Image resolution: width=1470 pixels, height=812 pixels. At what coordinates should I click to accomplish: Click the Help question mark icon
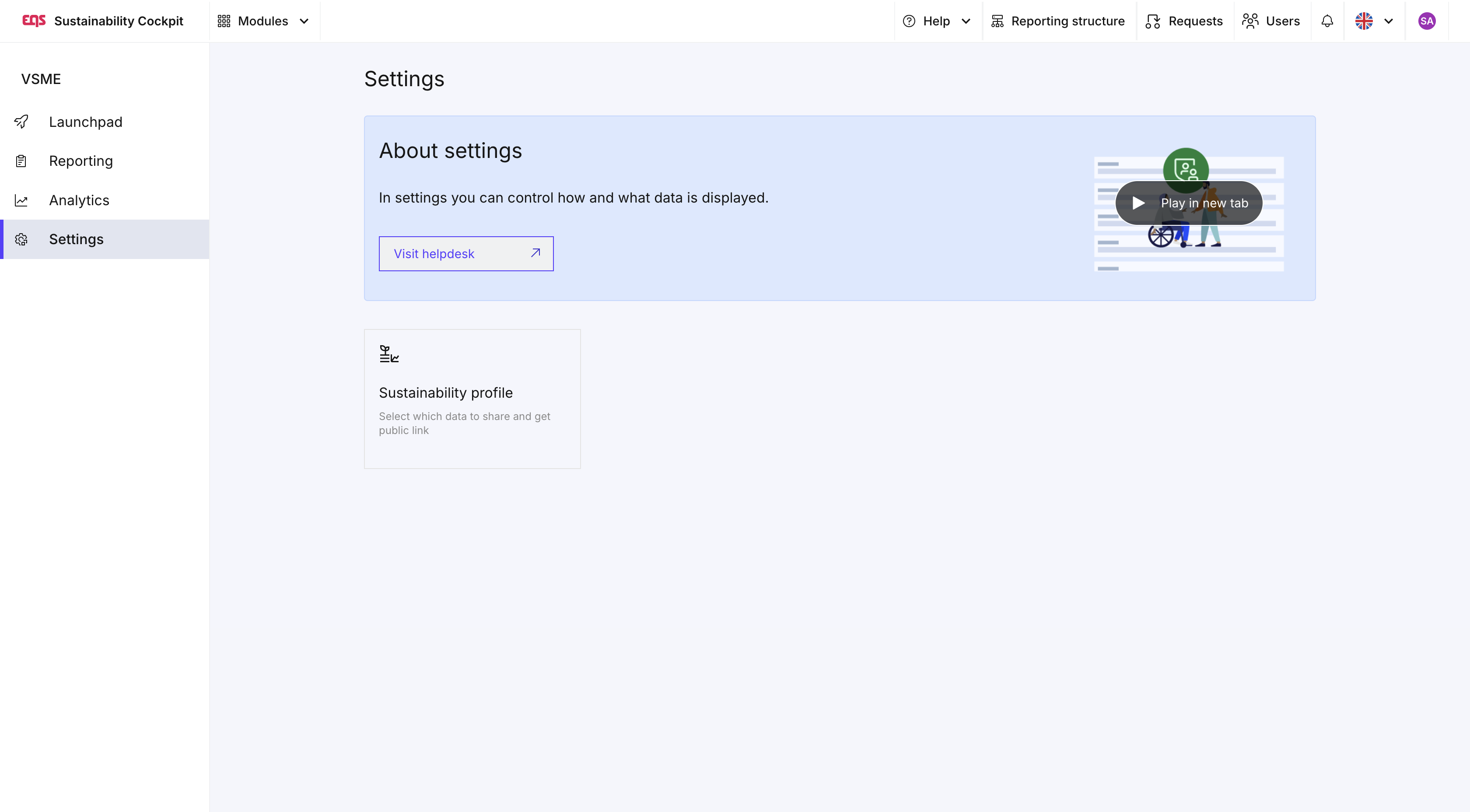pos(909,21)
